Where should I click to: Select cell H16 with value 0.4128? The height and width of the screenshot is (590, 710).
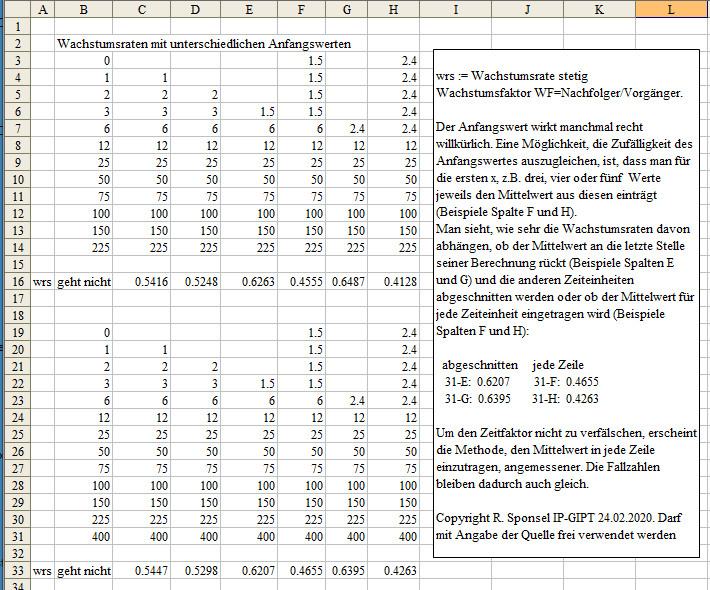394,282
